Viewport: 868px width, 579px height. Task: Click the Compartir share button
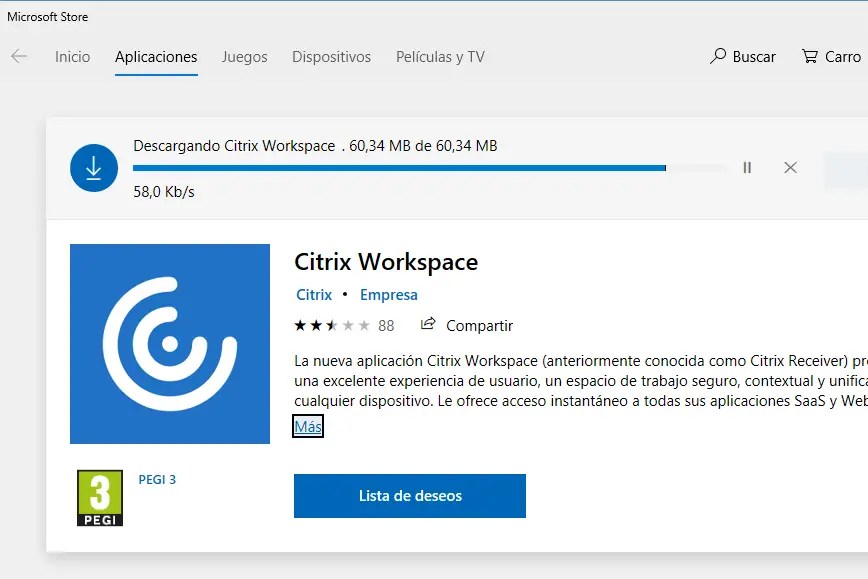click(467, 325)
